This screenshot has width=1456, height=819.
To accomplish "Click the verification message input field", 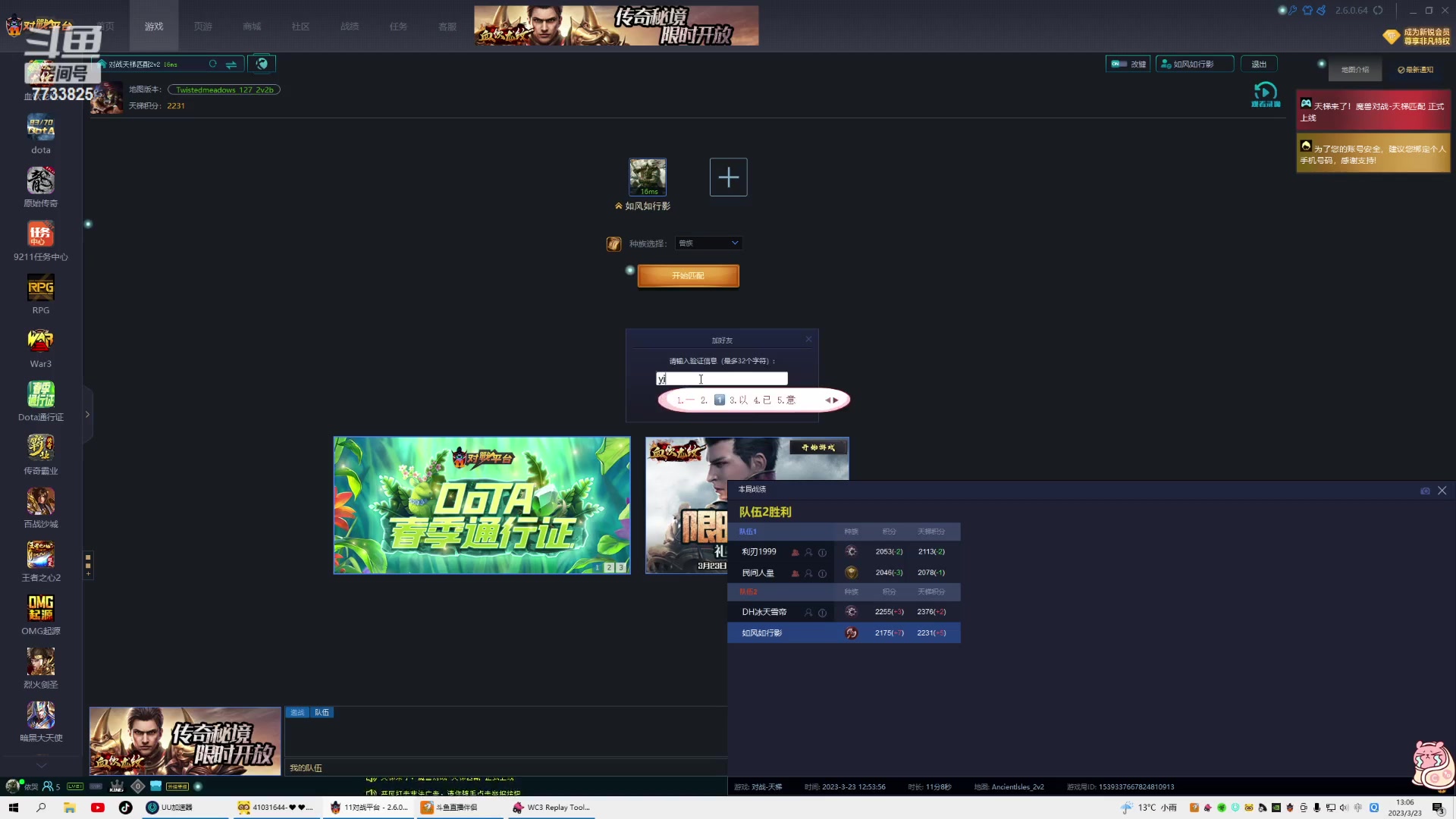I will point(721,378).
